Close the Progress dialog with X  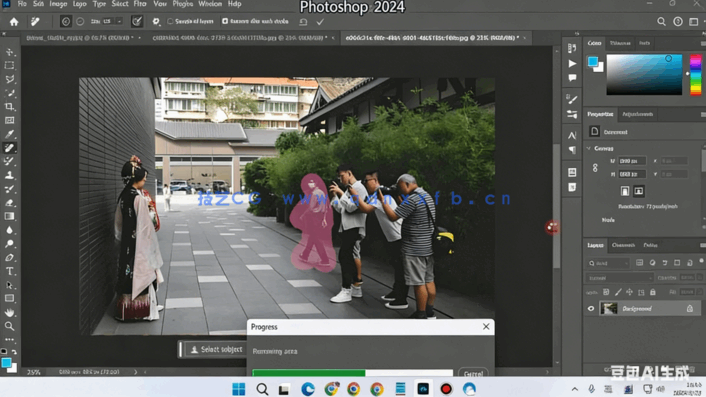pyautogui.click(x=486, y=327)
